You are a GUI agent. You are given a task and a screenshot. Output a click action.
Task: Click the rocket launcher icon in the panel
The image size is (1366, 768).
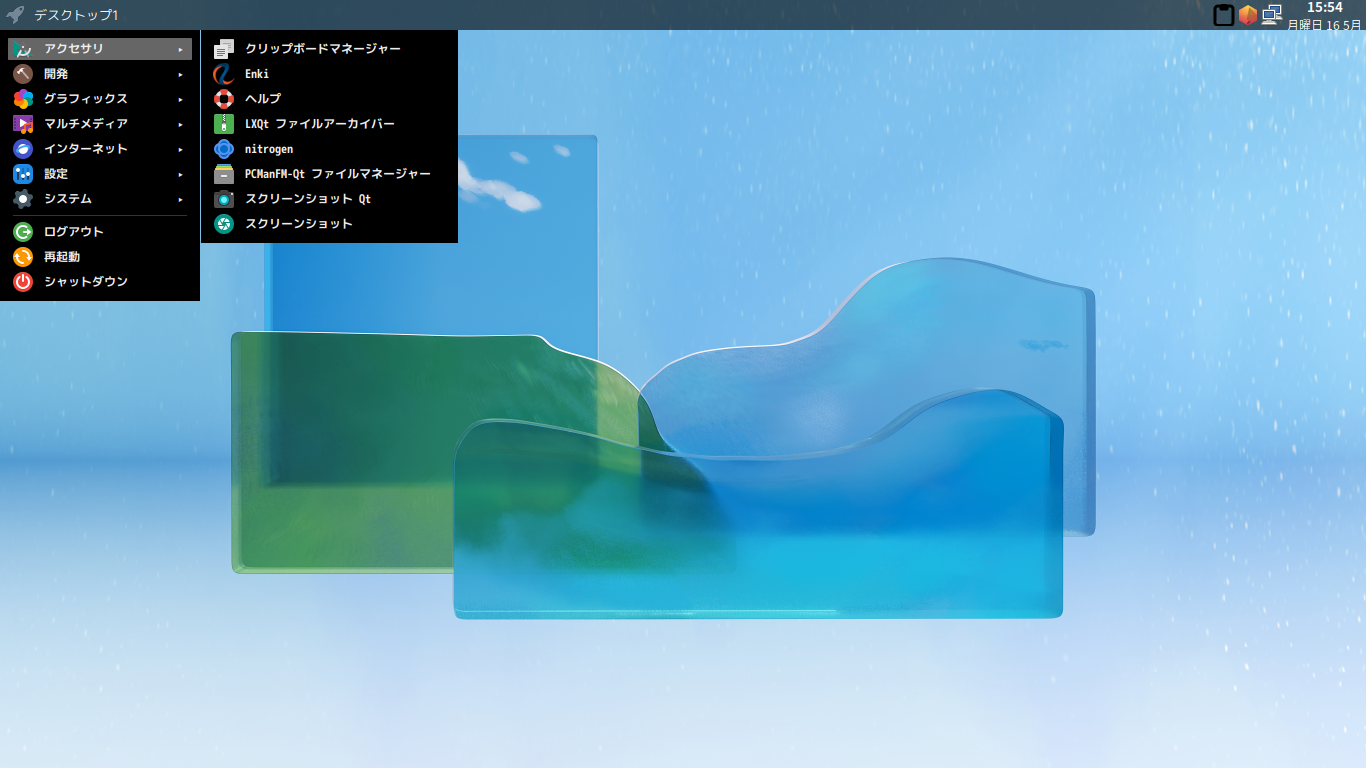[15, 15]
